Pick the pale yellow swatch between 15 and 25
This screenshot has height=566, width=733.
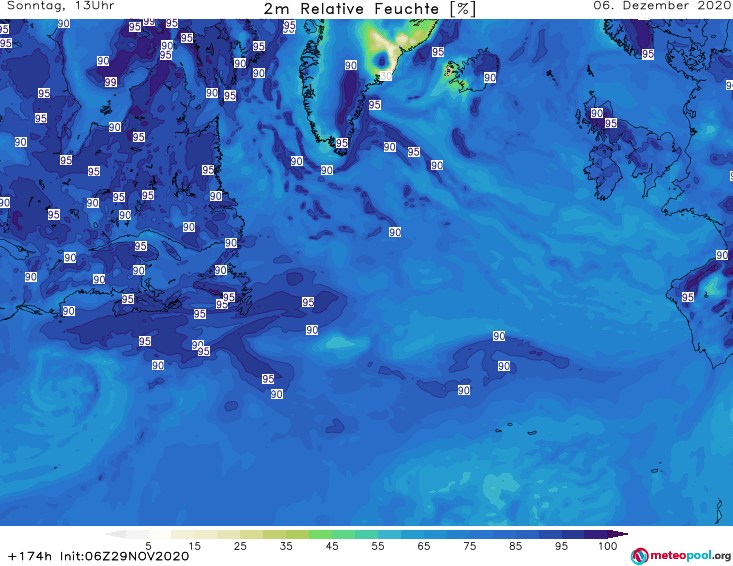[229, 534]
